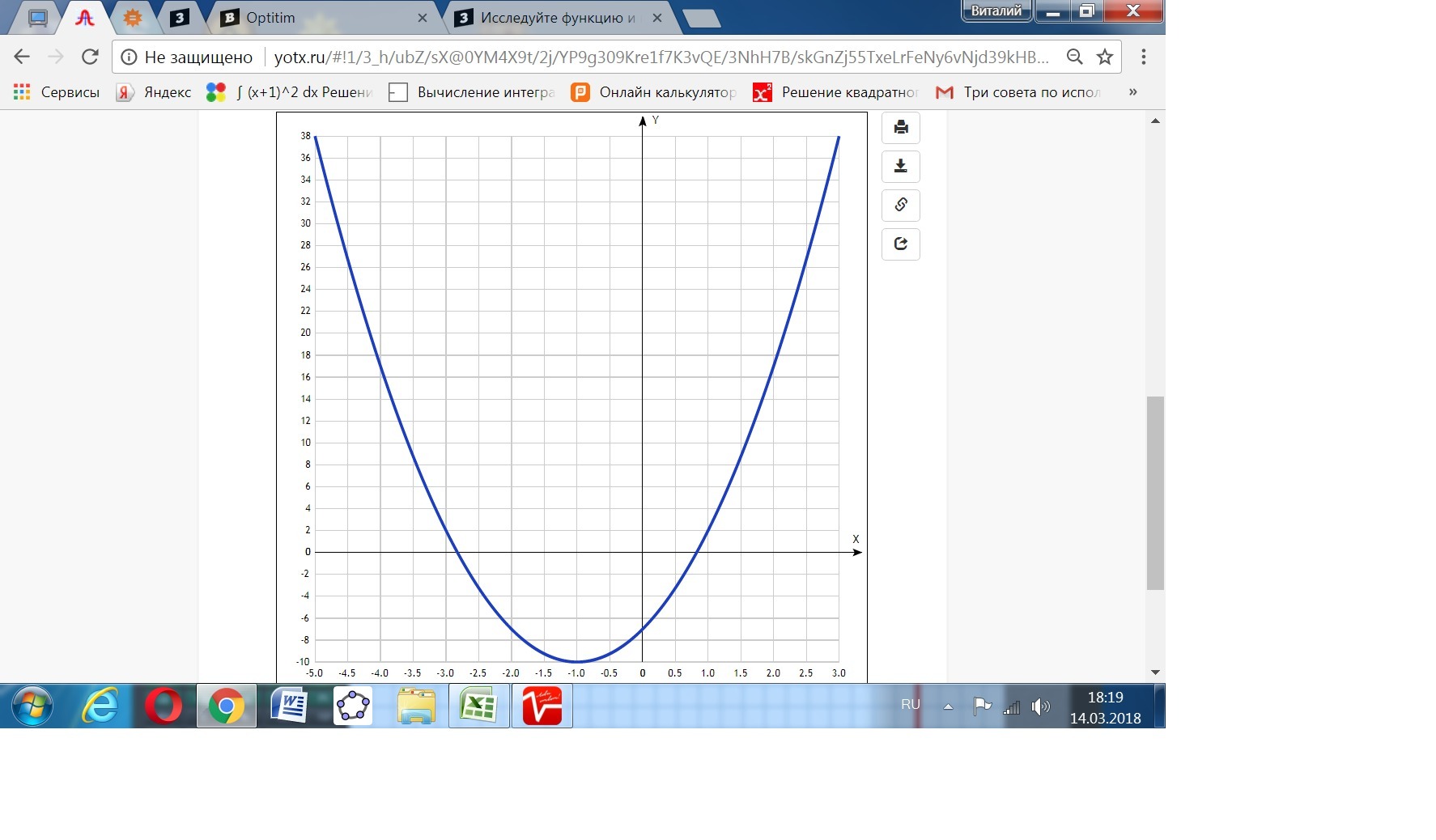Screen dimensions: 1436x840
Task: Reload the current page
Action: click(90, 57)
